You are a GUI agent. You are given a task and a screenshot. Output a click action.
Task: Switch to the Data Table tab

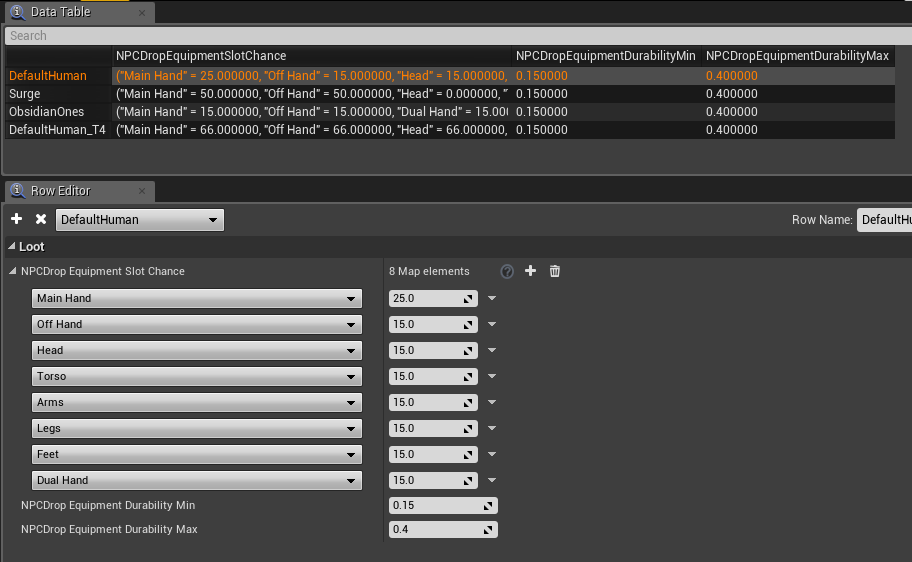pyautogui.click(x=62, y=12)
